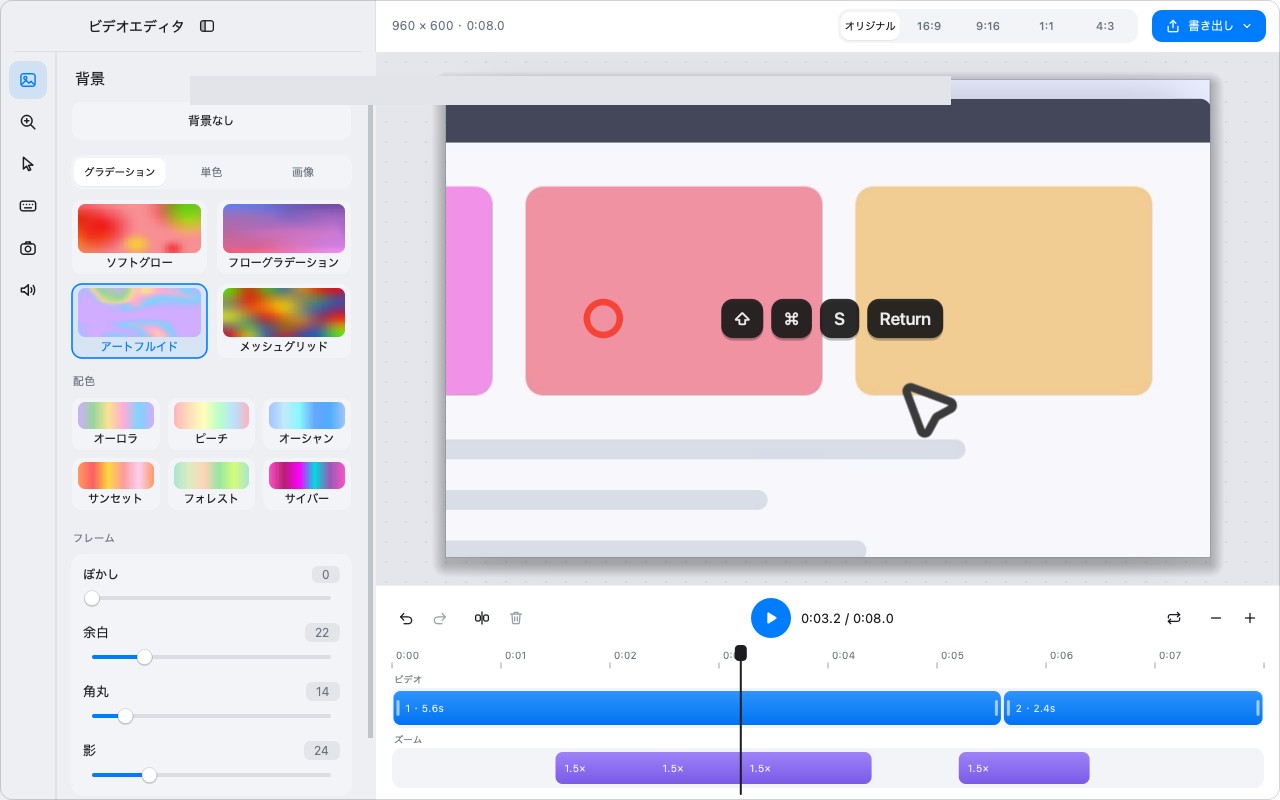Pick the サイバー color scheme
The image size is (1280, 800).
307,484
